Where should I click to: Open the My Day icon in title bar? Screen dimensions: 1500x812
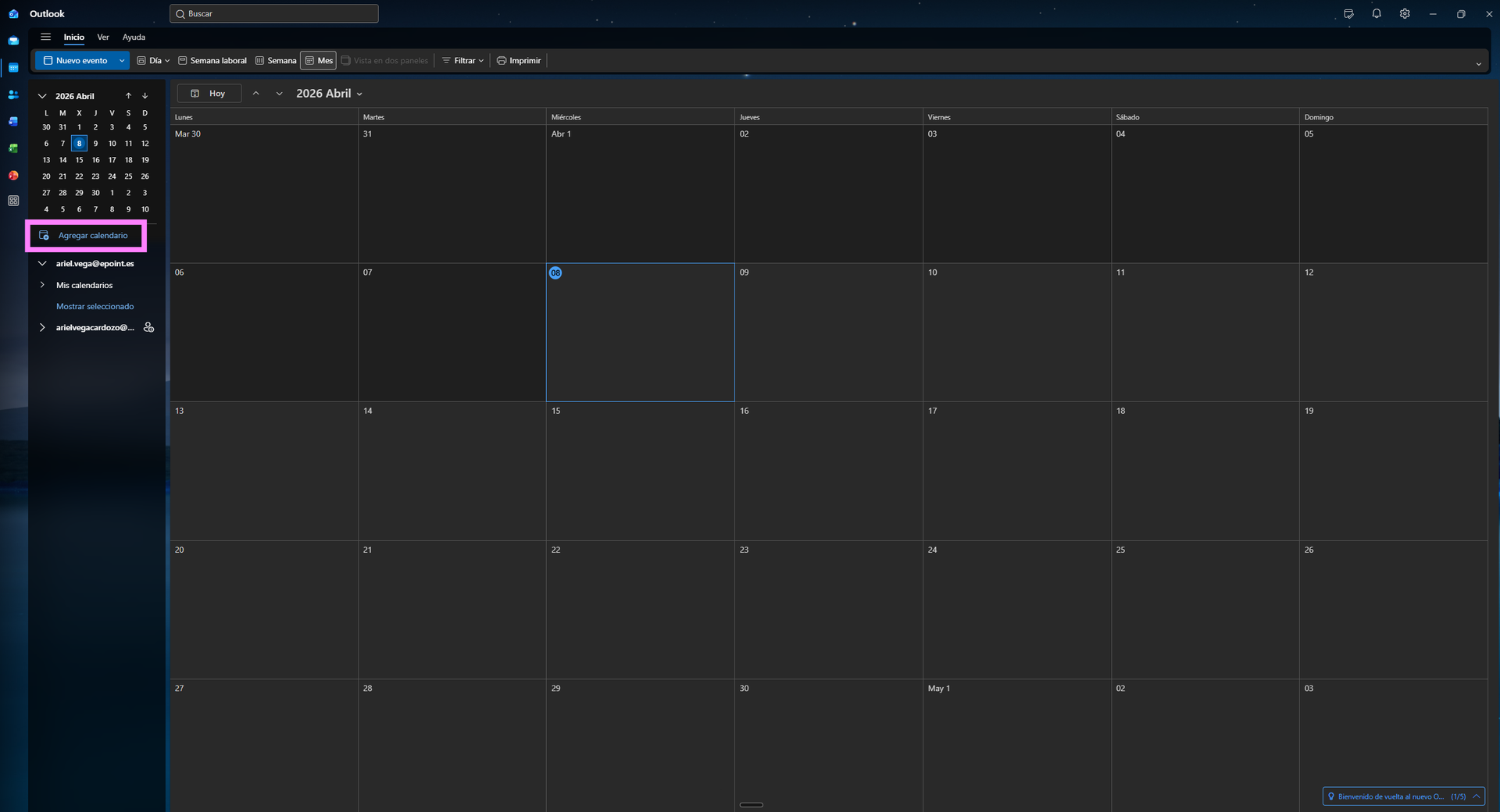point(1348,14)
